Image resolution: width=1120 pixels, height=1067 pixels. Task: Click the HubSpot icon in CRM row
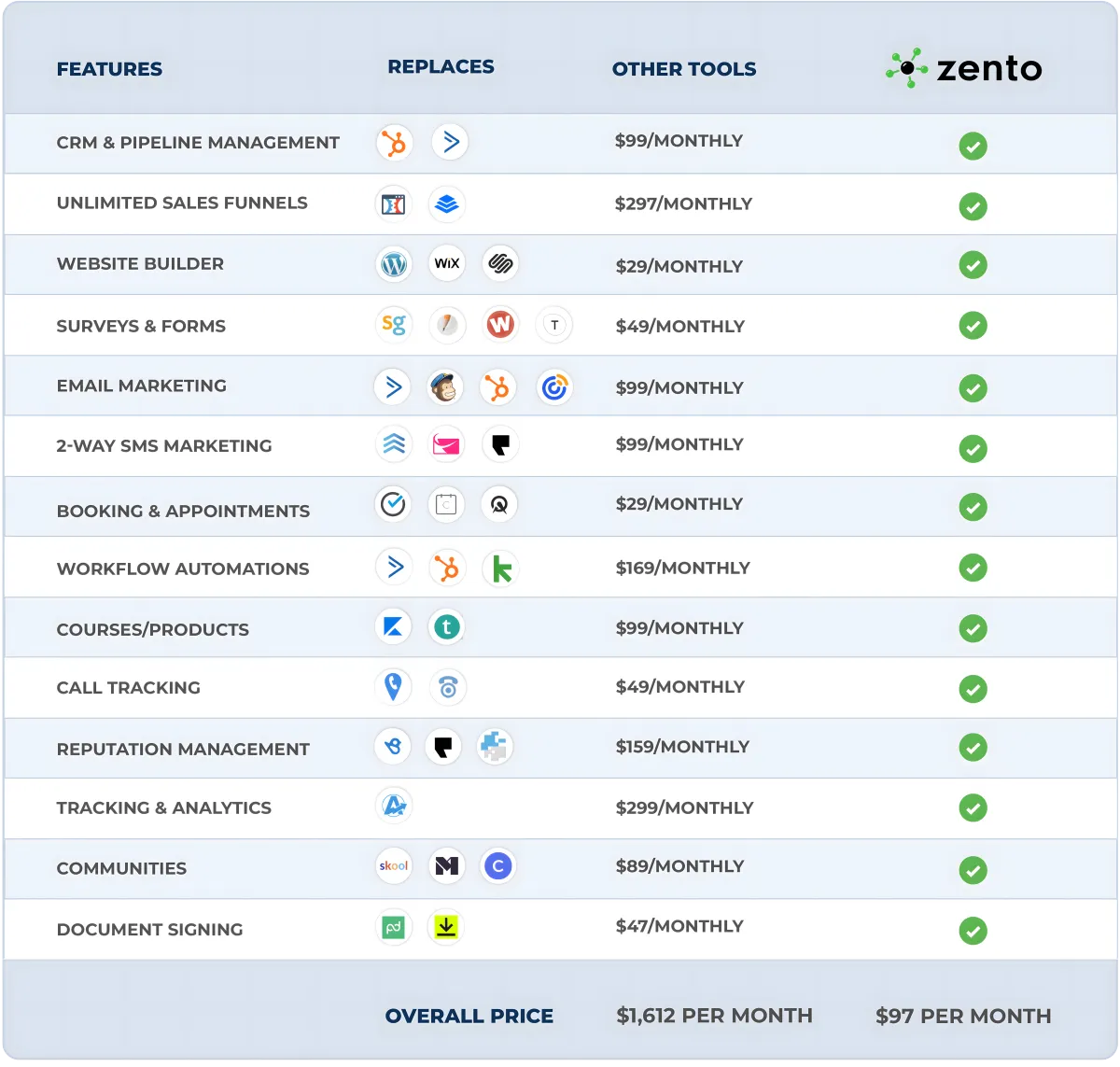tap(394, 143)
